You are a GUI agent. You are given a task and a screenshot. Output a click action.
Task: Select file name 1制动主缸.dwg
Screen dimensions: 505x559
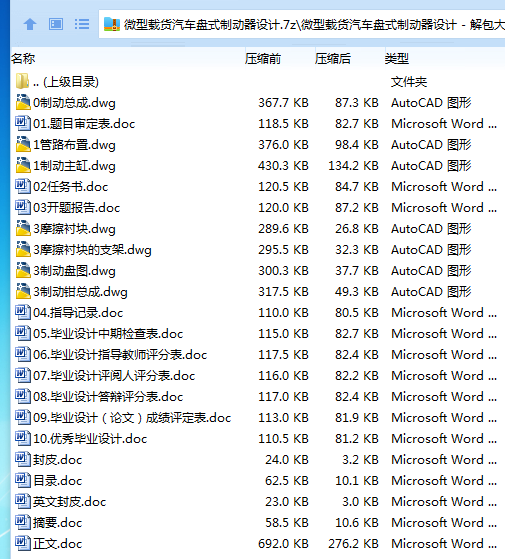pos(74,166)
